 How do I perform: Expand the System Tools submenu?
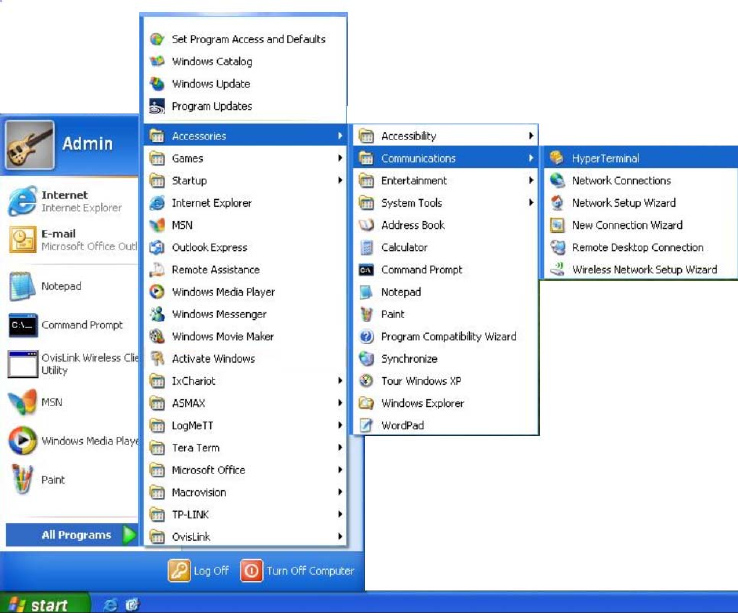pyautogui.click(x=411, y=203)
